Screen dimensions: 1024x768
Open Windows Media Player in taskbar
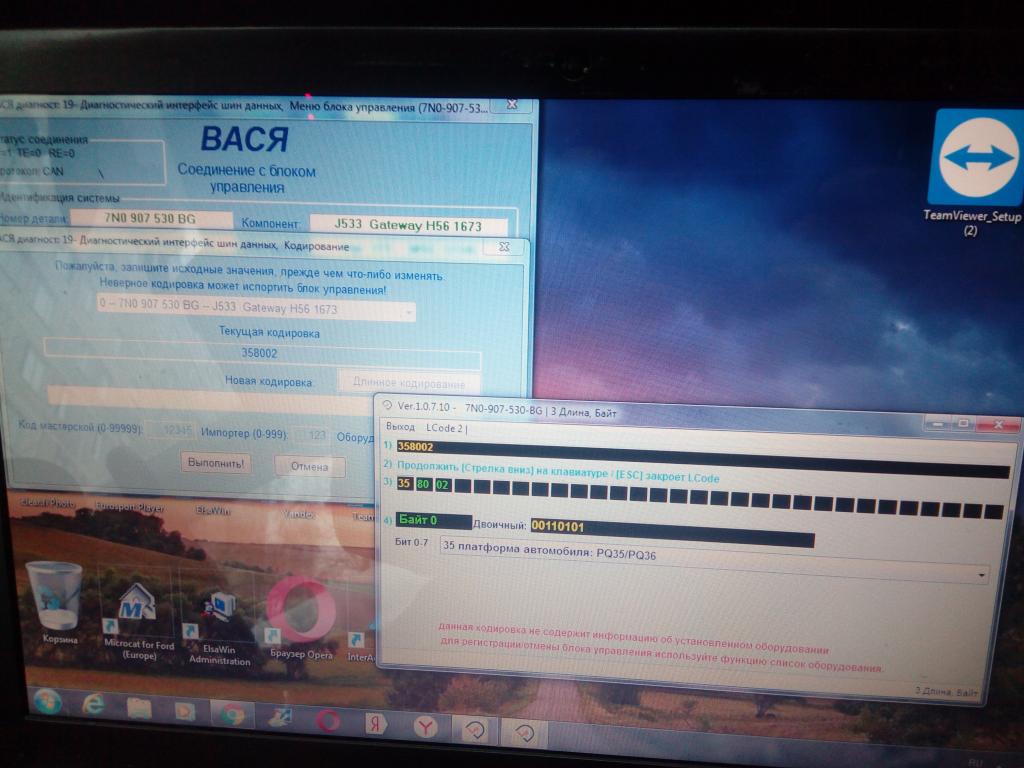(x=185, y=711)
